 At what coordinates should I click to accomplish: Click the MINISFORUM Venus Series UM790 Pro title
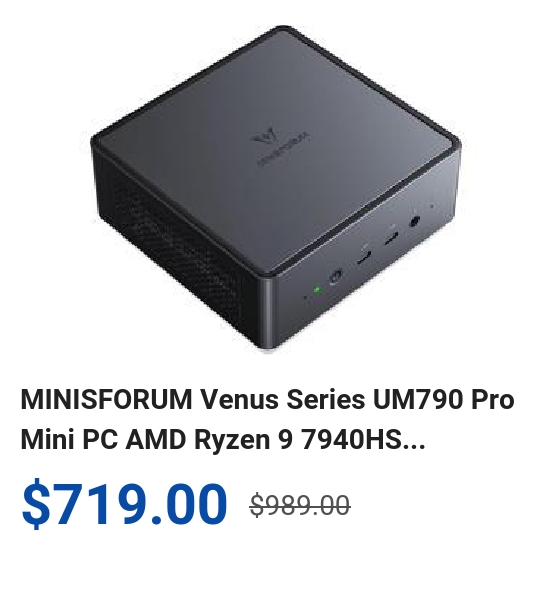point(267,419)
